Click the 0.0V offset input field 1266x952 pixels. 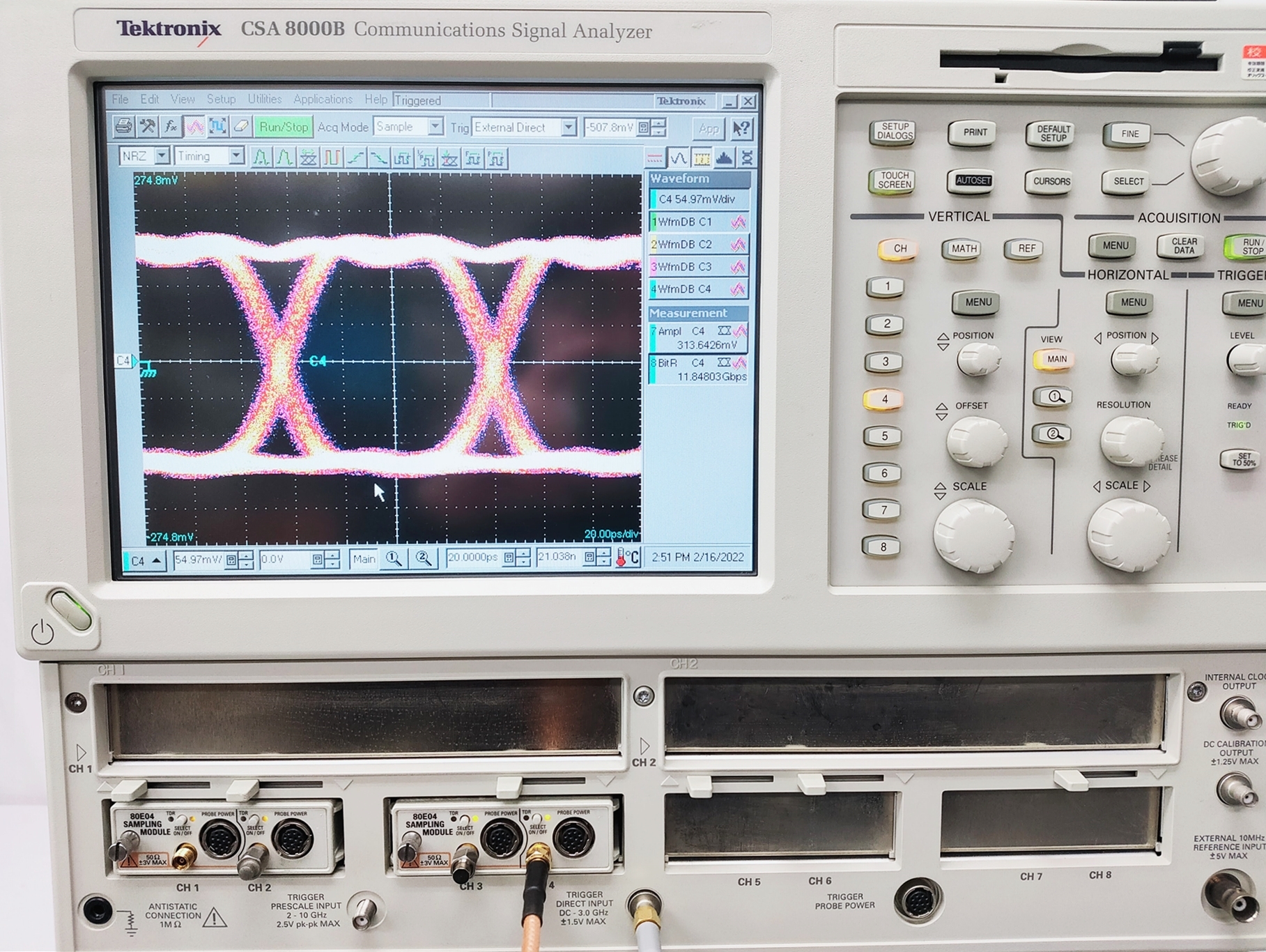pyautogui.click(x=284, y=560)
